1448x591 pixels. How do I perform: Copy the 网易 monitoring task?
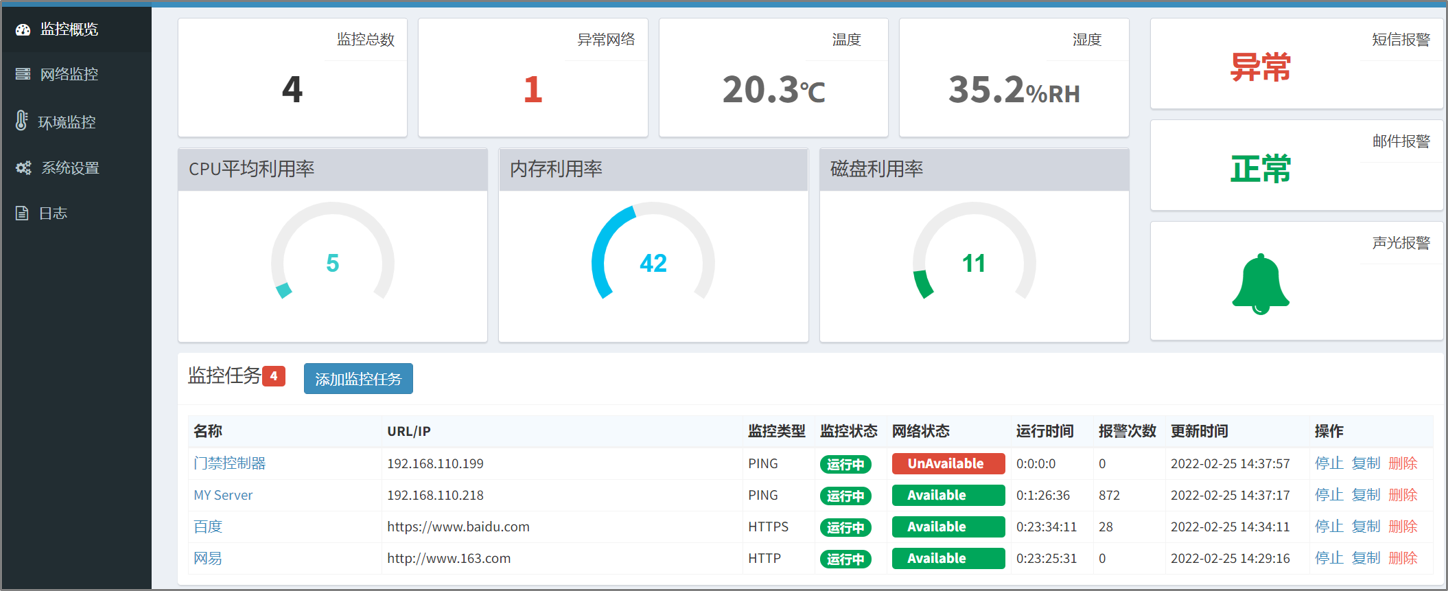pos(1365,558)
